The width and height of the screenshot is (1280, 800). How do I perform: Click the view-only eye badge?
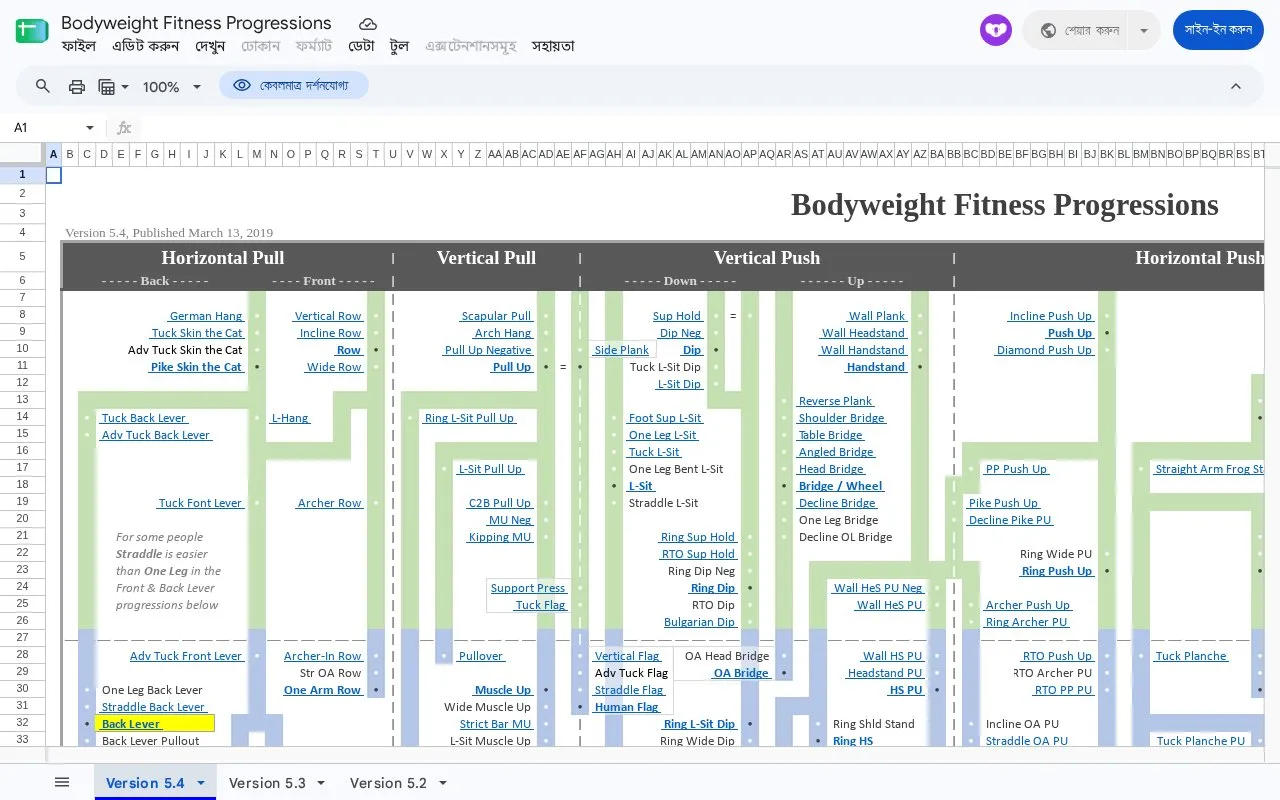[x=294, y=86]
